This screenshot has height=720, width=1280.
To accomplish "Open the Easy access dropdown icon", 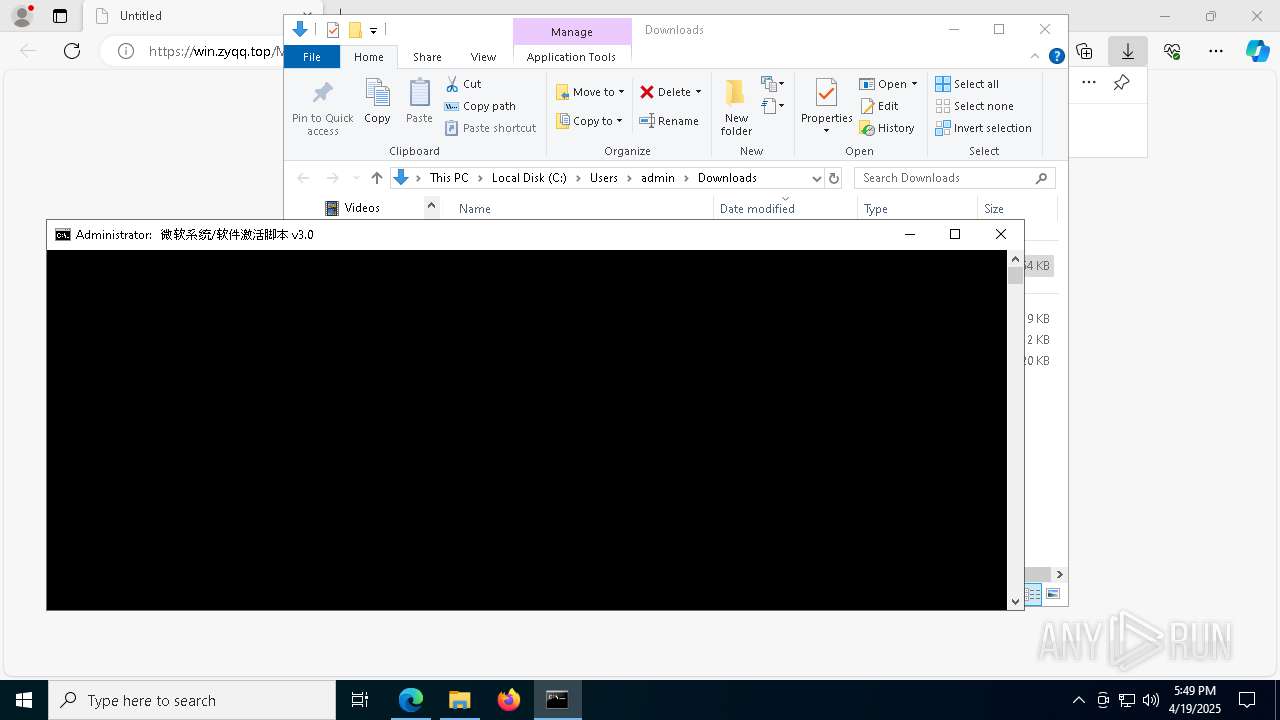I will (772, 106).
